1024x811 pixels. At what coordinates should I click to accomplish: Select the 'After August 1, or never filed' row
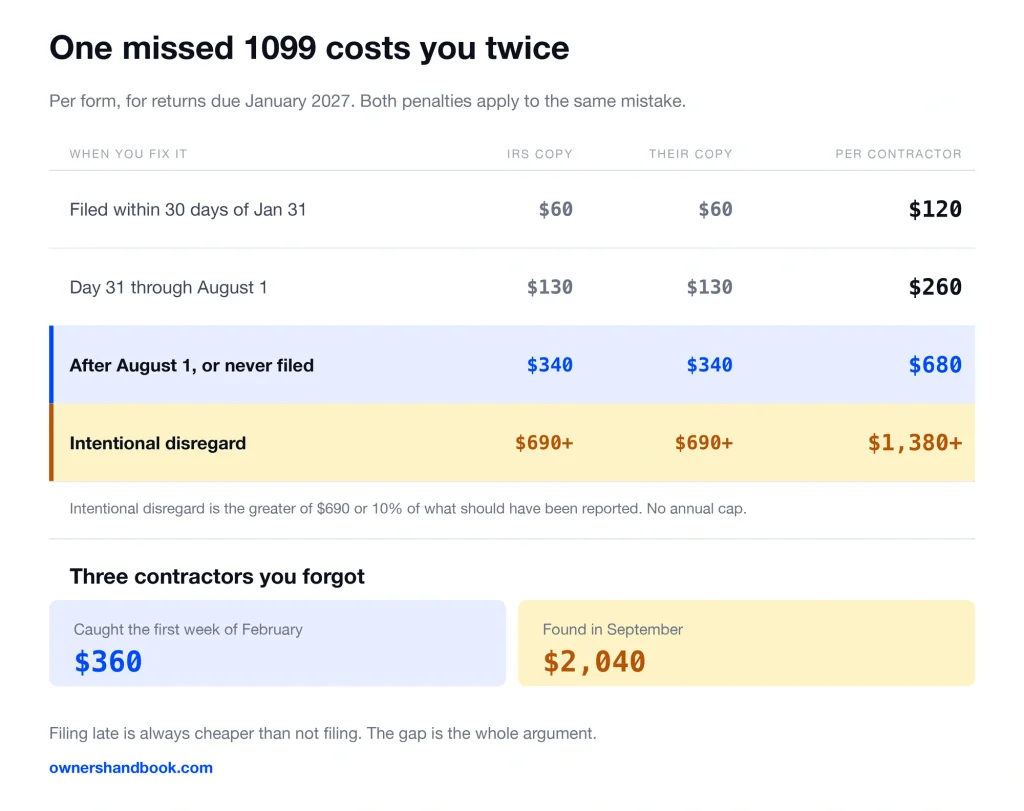[512, 364]
